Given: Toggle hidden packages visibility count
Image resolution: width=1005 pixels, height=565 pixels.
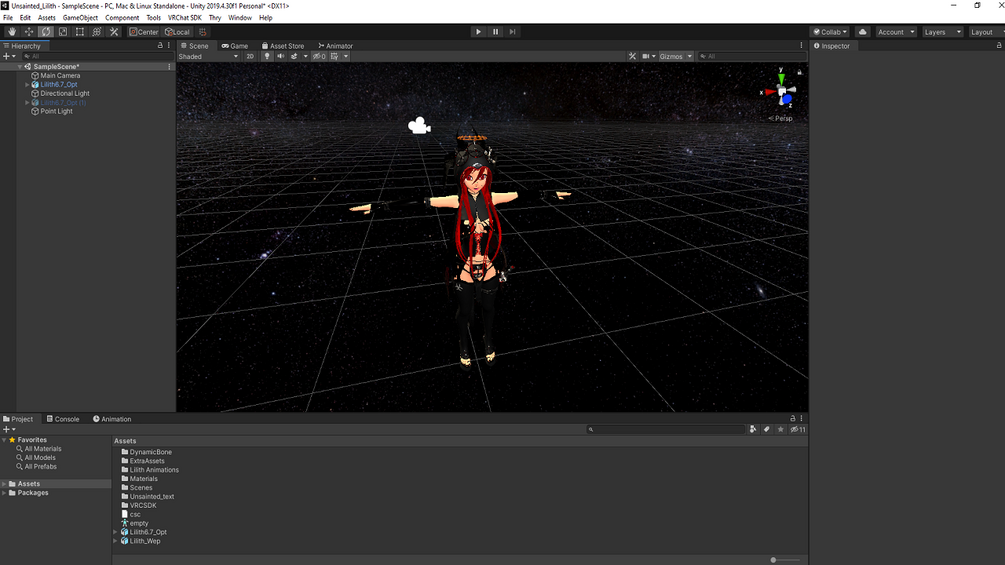Looking at the screenshot, I should (798, 429).
